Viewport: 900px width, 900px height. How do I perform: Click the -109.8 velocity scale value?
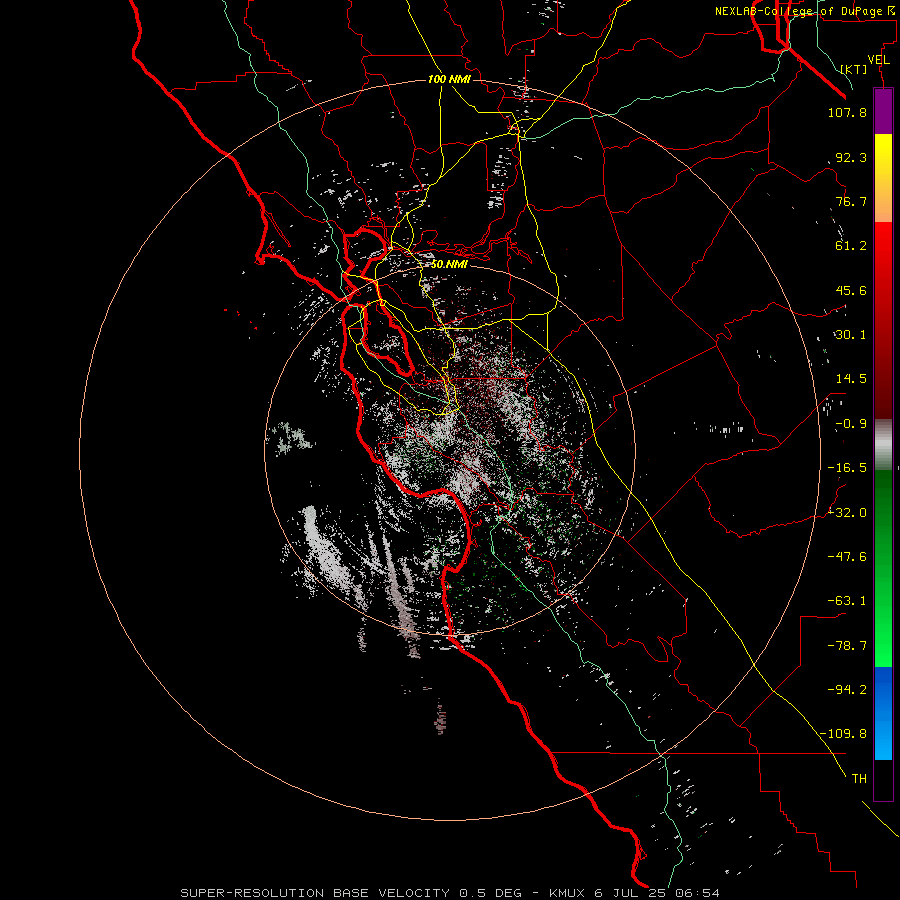pyautogui.click(x=843, y=734)
